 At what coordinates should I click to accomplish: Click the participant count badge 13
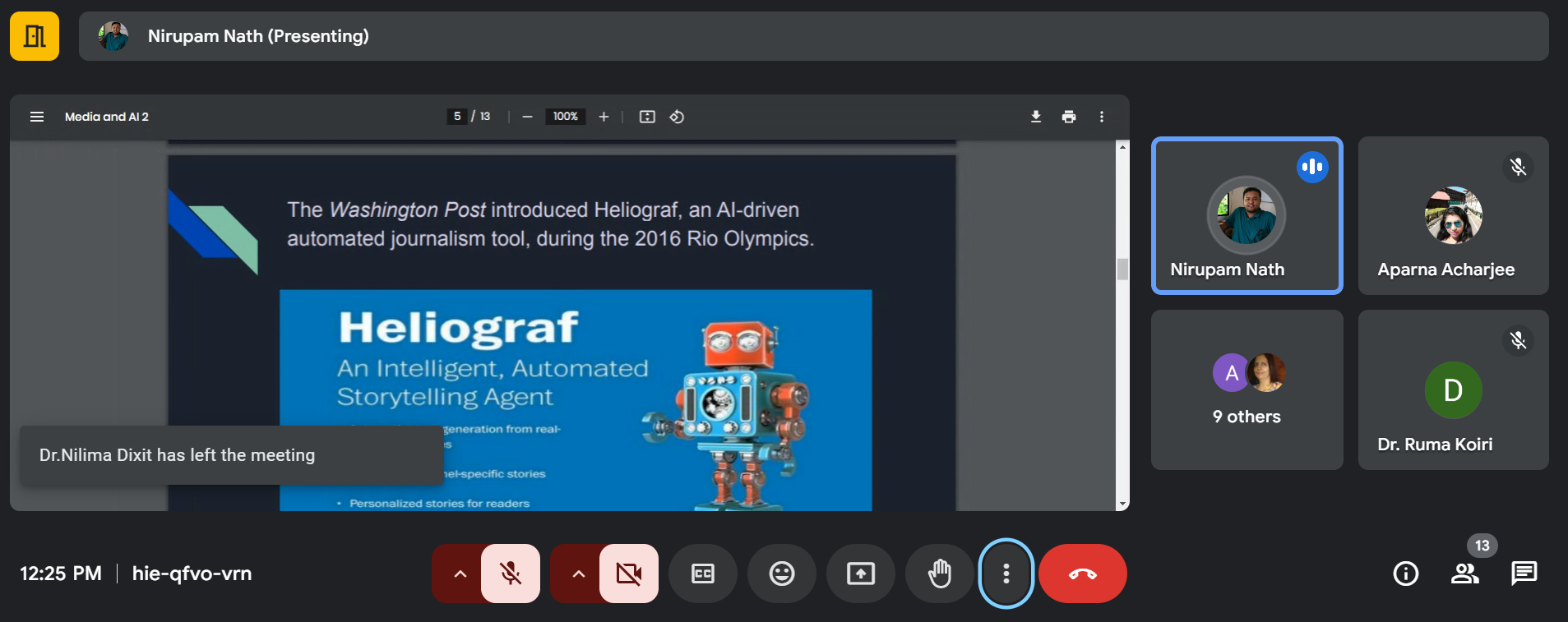[1482, 546]
